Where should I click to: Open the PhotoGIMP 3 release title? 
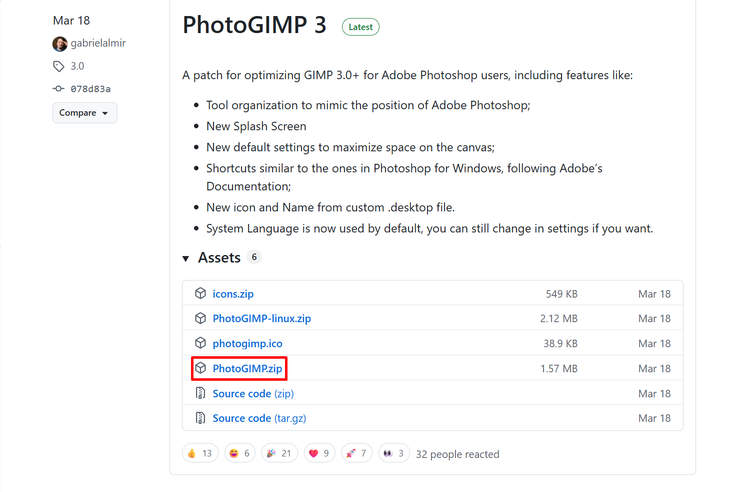pyautogui.click(x=254, y=25)
